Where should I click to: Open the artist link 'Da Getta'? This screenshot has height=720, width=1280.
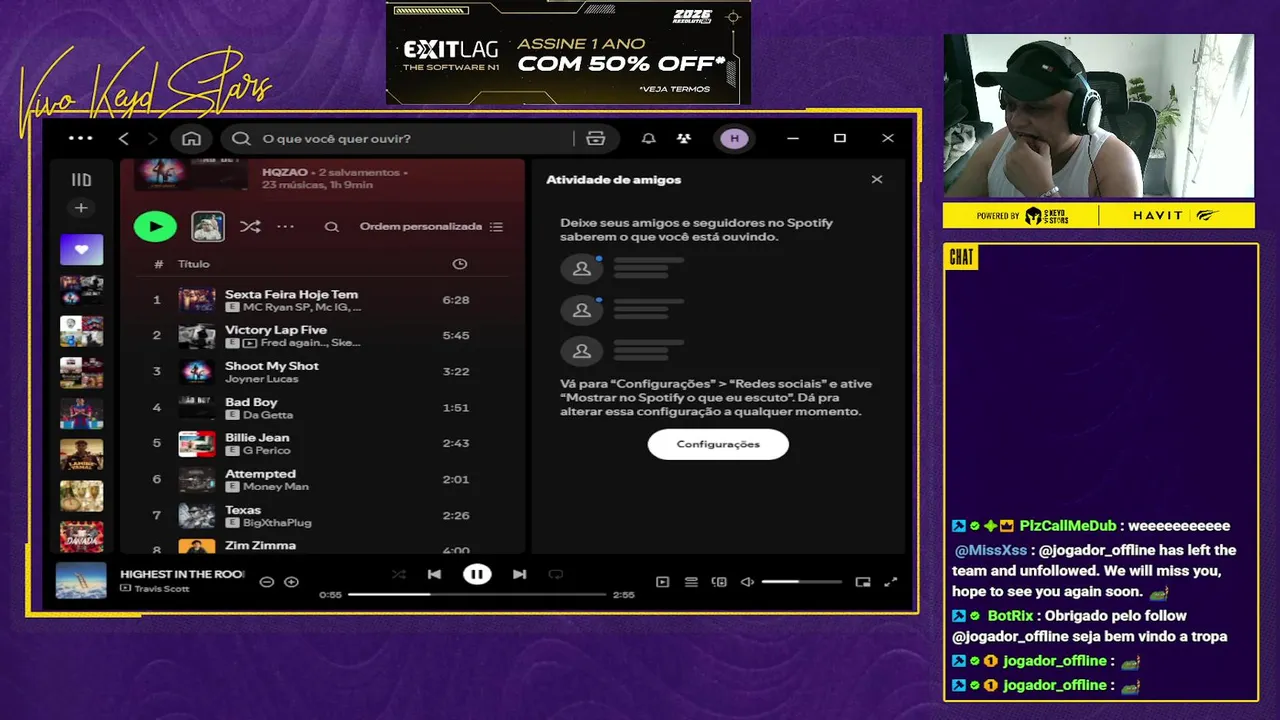click(x=268, y=415)
